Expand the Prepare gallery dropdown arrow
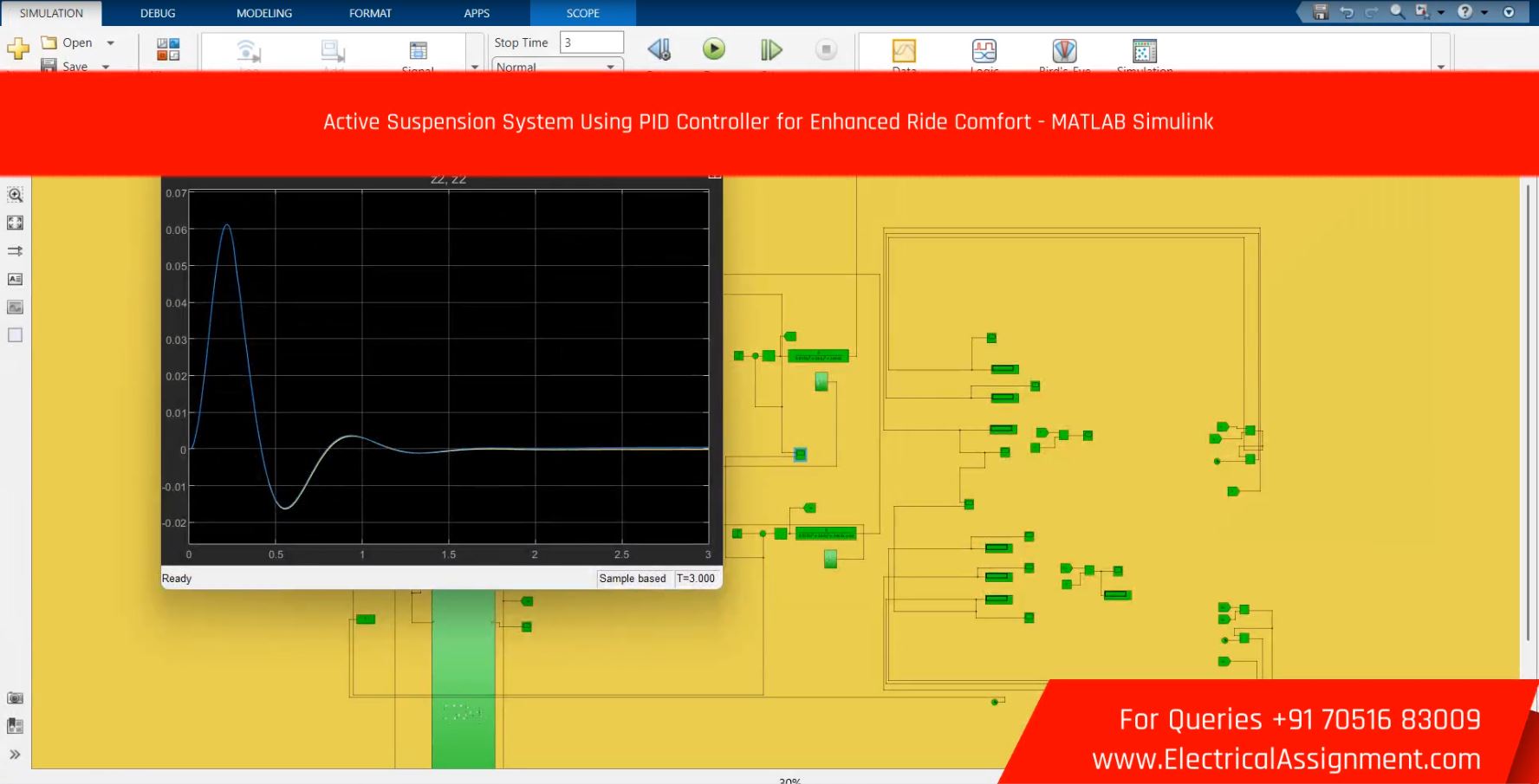Screen dimensions: 1539x784 click(x=475, y=67)
